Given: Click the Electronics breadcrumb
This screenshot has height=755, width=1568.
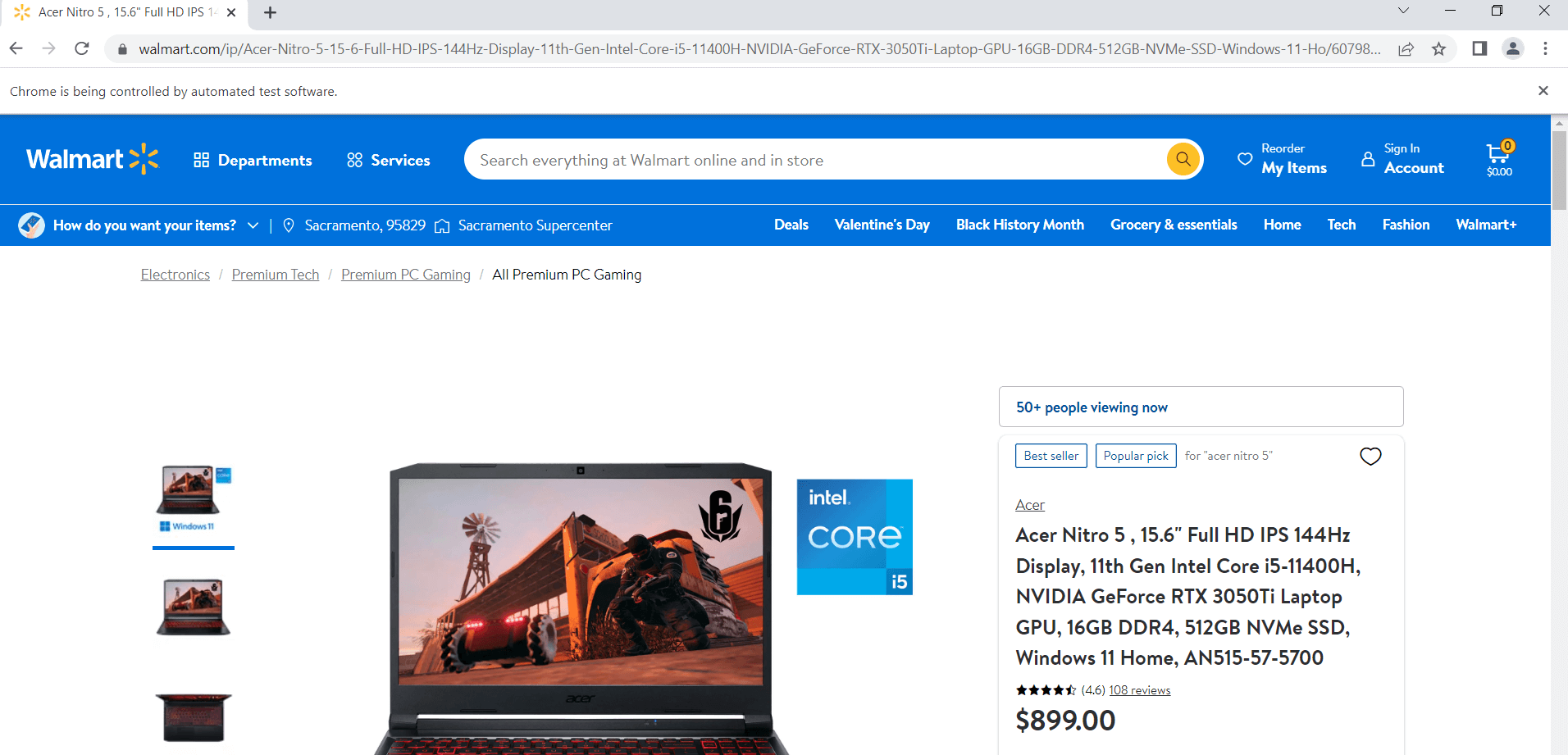Looking at the screenshot, I should 175,275.
